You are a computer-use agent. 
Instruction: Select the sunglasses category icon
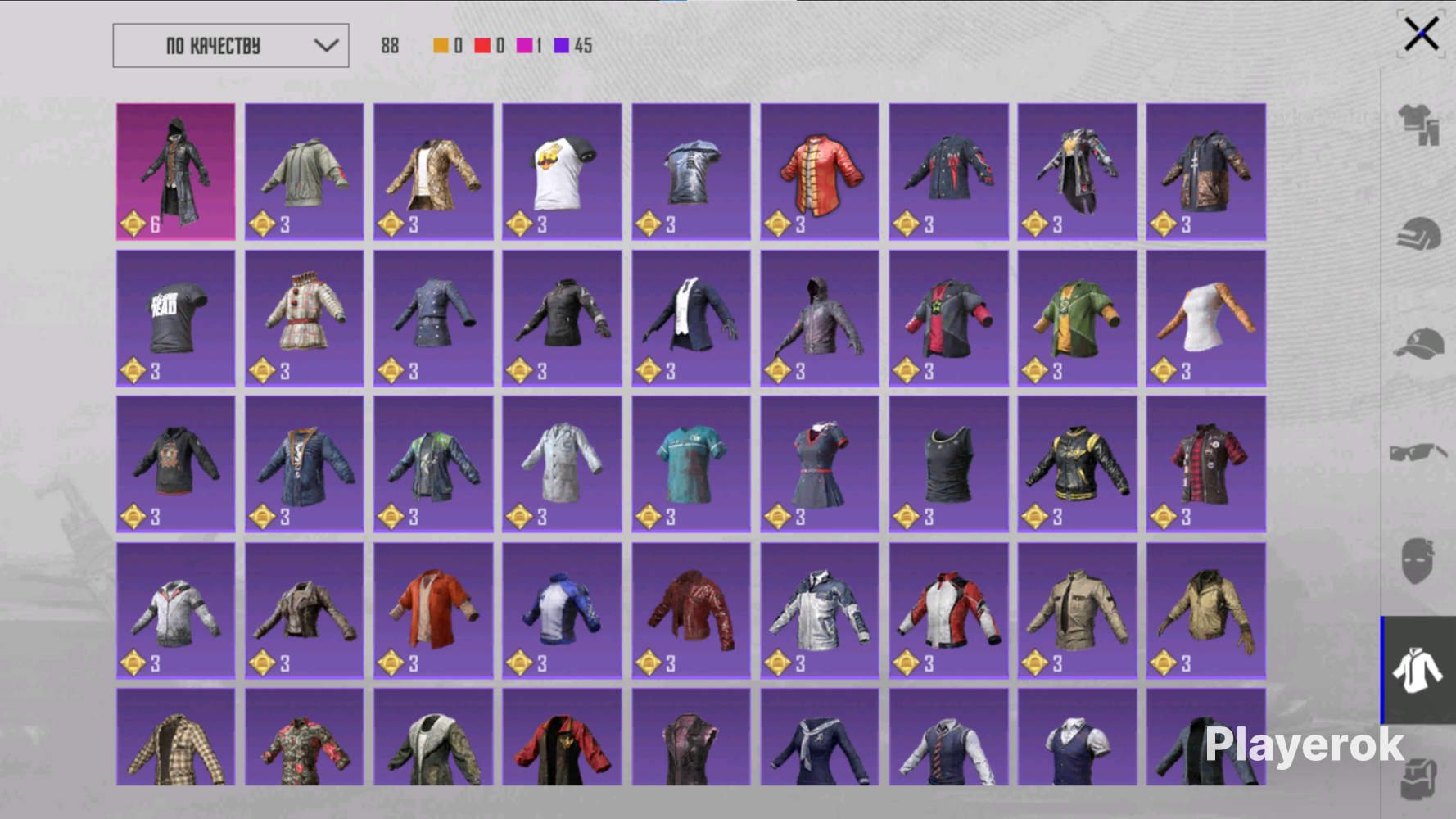click(1418, 451)
